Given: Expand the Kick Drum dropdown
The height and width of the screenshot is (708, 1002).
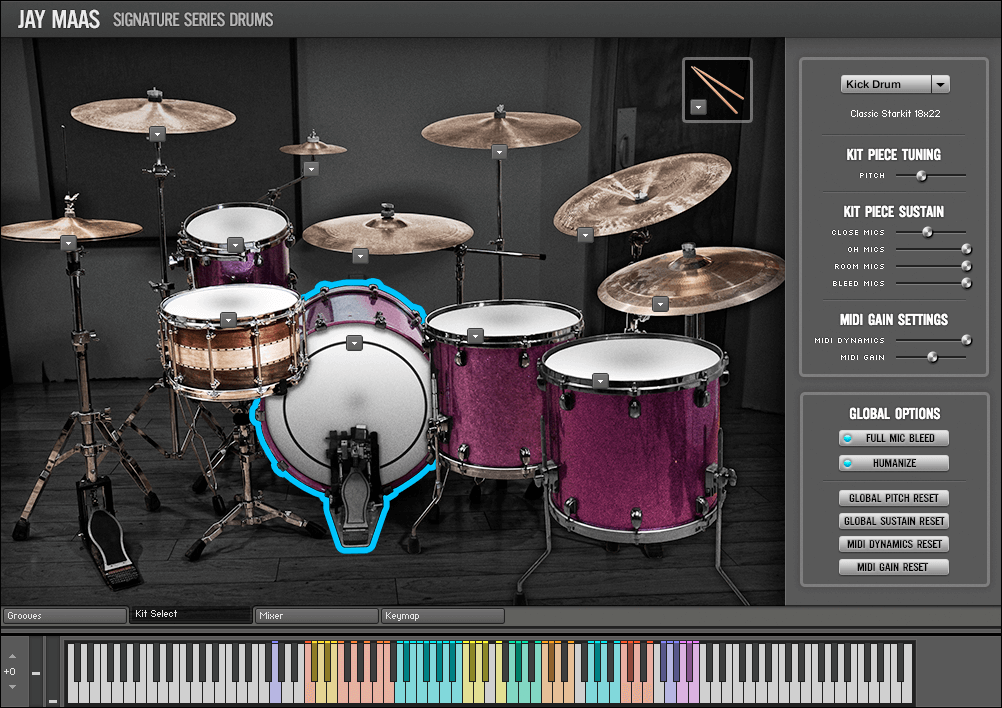Looking at the screenshot, I should pyautogui.click(x=940, y=85).
